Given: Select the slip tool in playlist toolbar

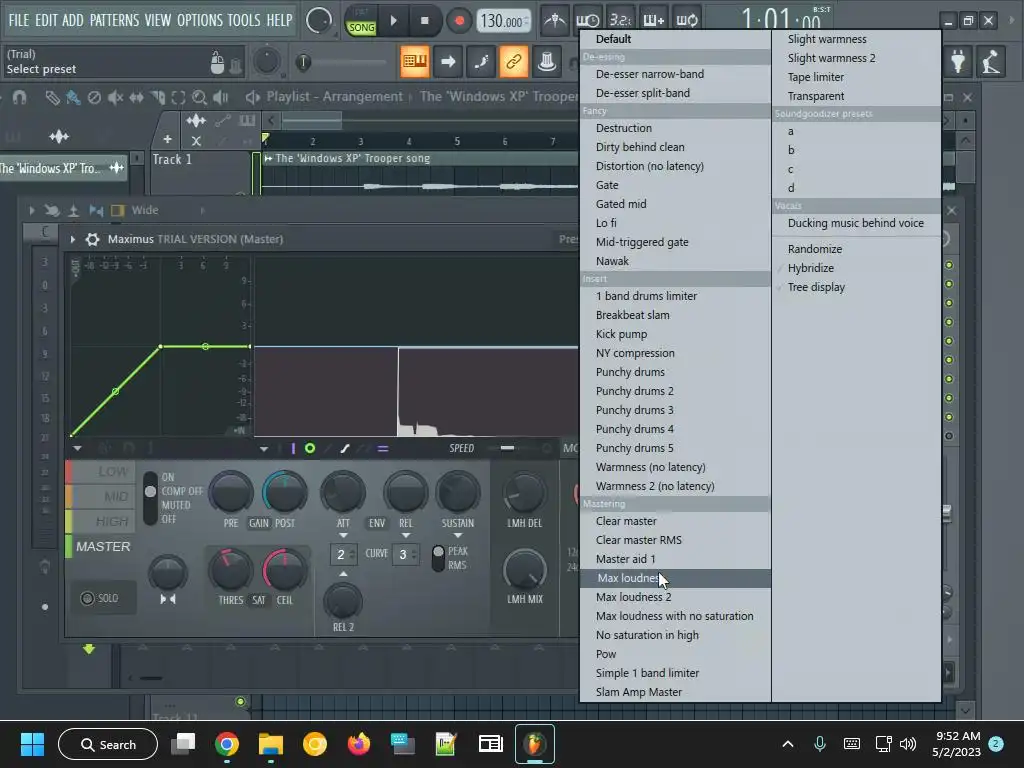Looking at the screenshot, I should (x=136, y=98).
